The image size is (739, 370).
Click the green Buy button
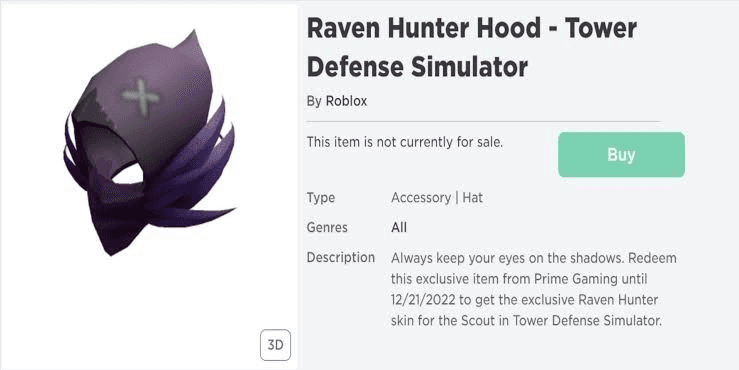(621, 155)
